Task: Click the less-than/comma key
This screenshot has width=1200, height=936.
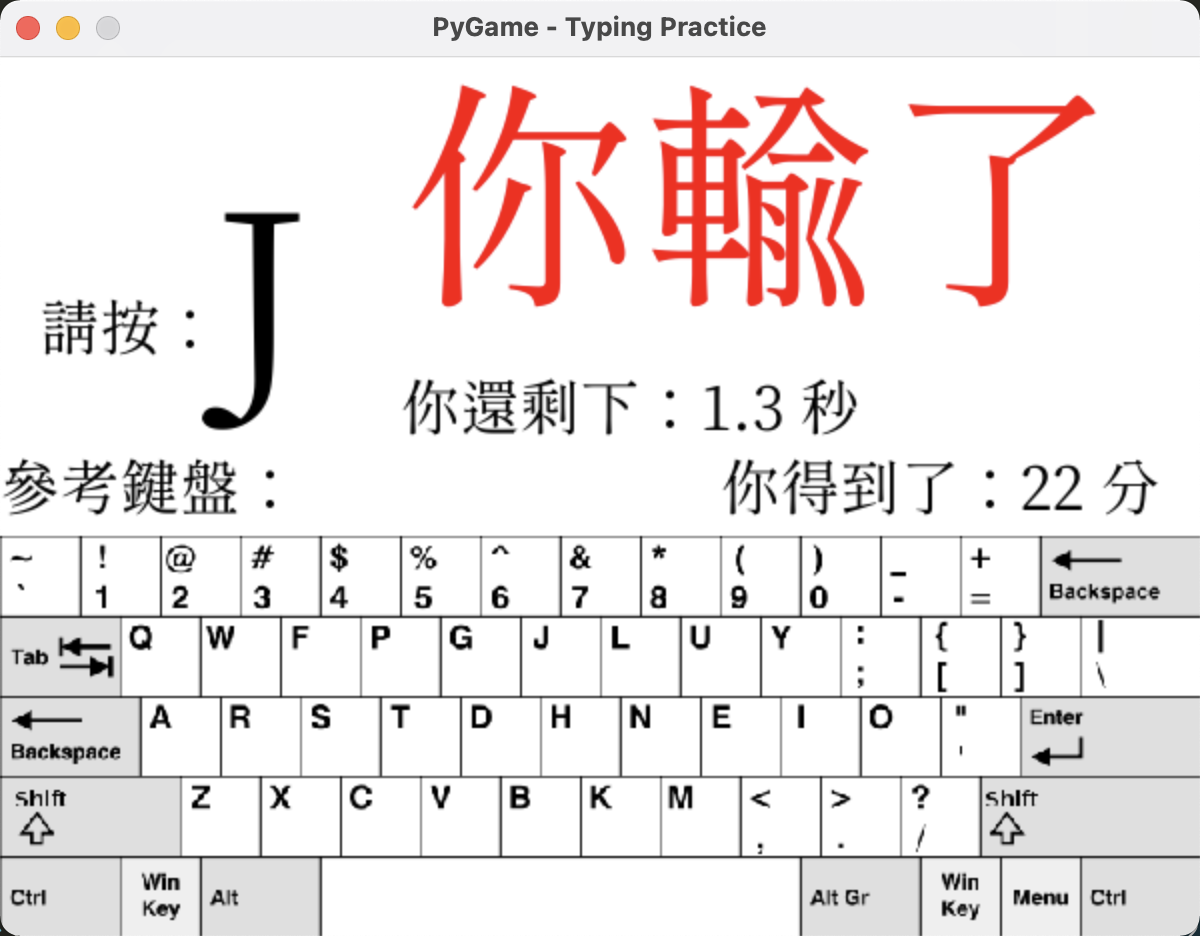Action: click(x=781, y=817)
